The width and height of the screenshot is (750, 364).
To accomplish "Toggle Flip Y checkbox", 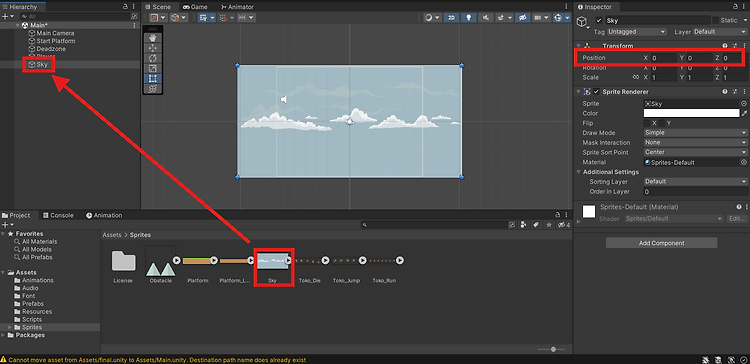I will (661, 123).
